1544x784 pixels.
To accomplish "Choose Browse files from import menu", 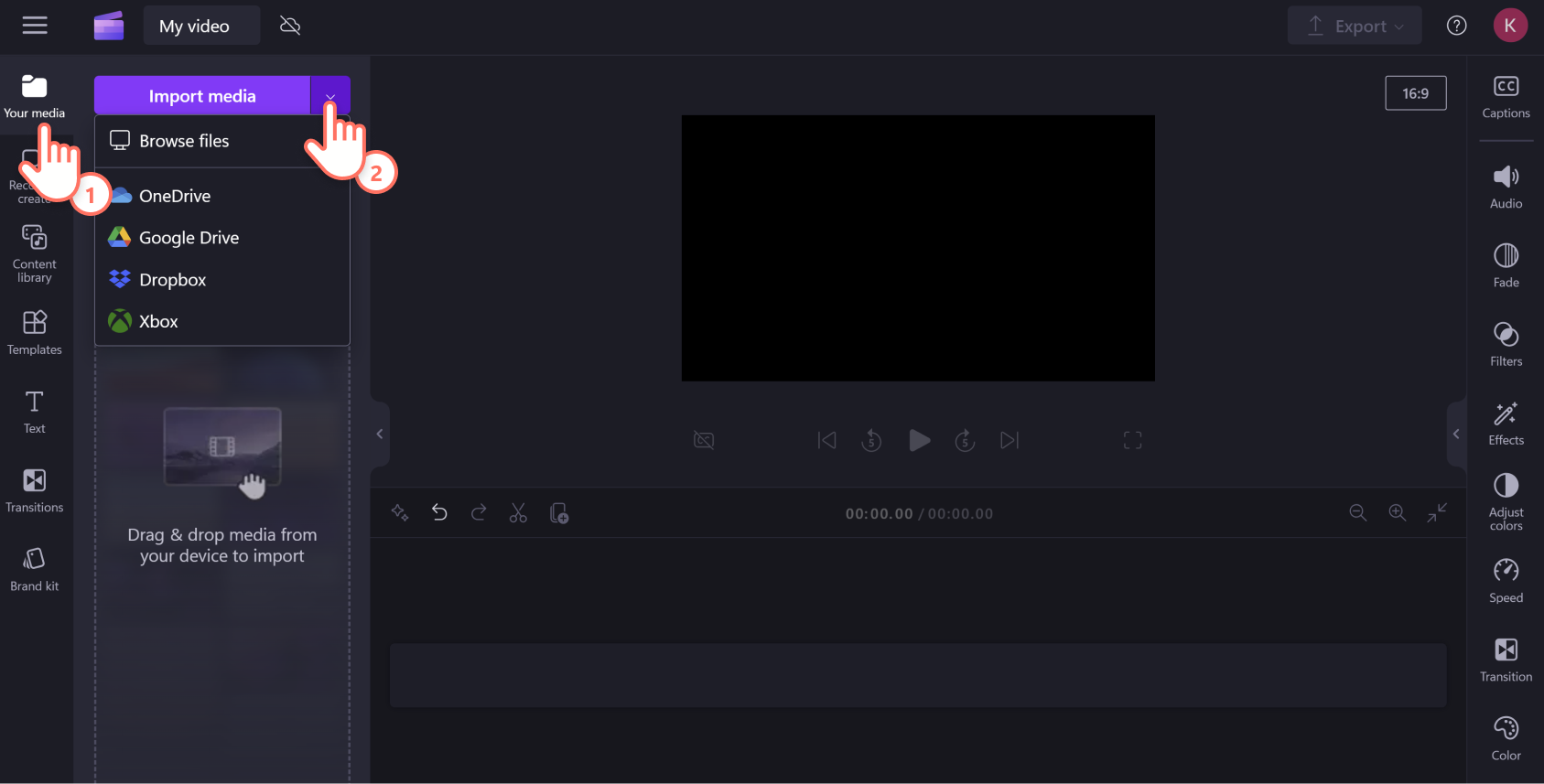I will 222,141.
